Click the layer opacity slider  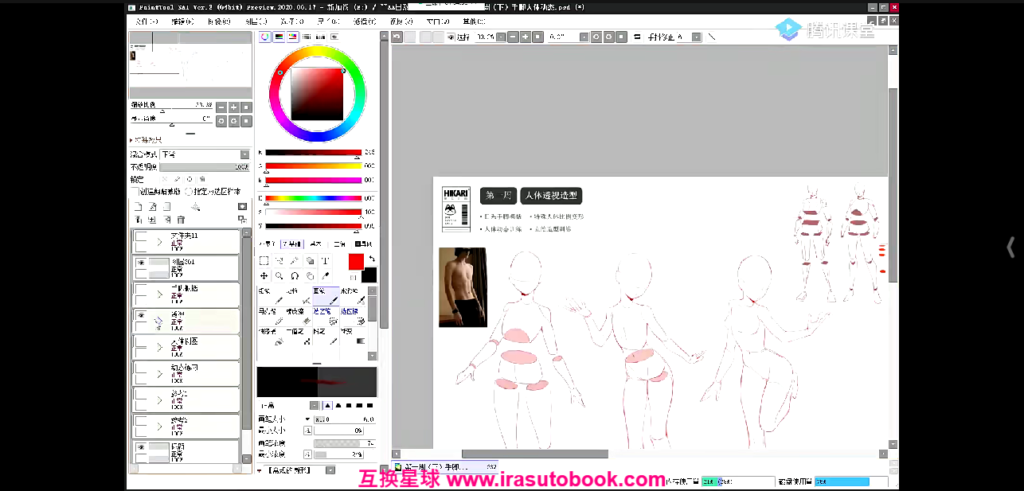(x=204, y=167)
